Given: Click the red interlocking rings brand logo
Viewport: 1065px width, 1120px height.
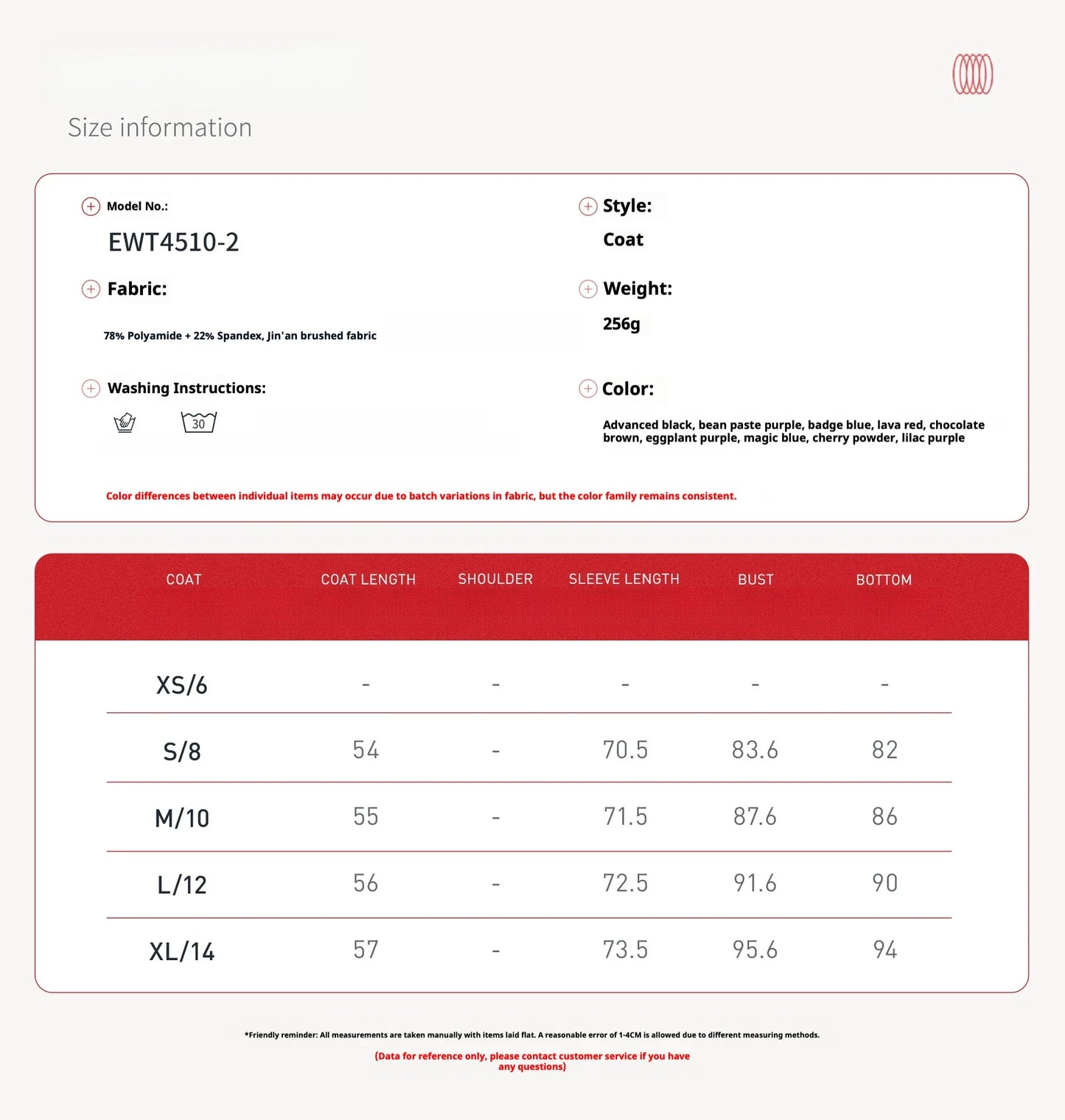Looking at the screenshot, I should [x=972, y=74].
